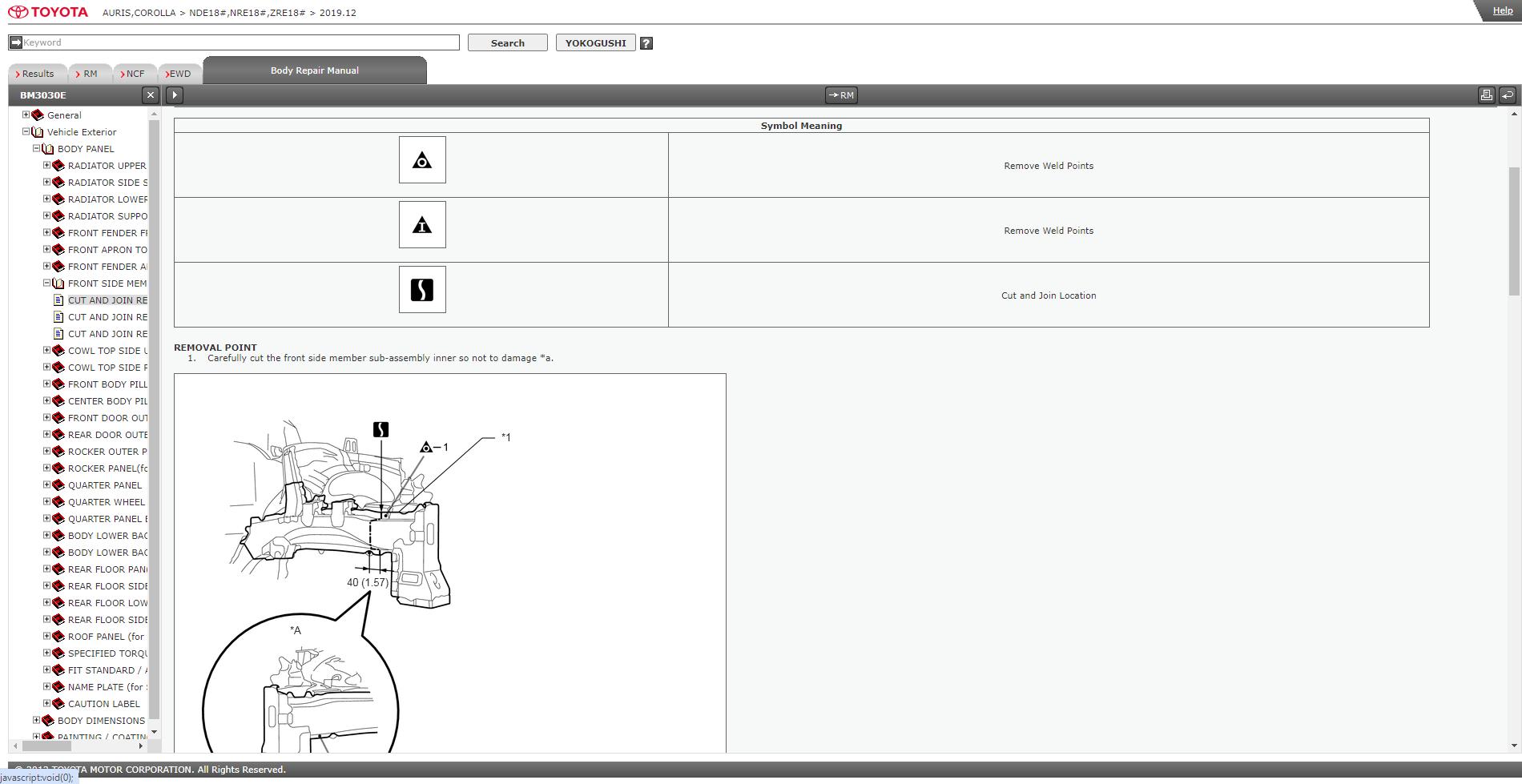Click the first CUT AND JOIN RE document icon
Viewport: 1522px width, 784px height.
click(58, 300)
